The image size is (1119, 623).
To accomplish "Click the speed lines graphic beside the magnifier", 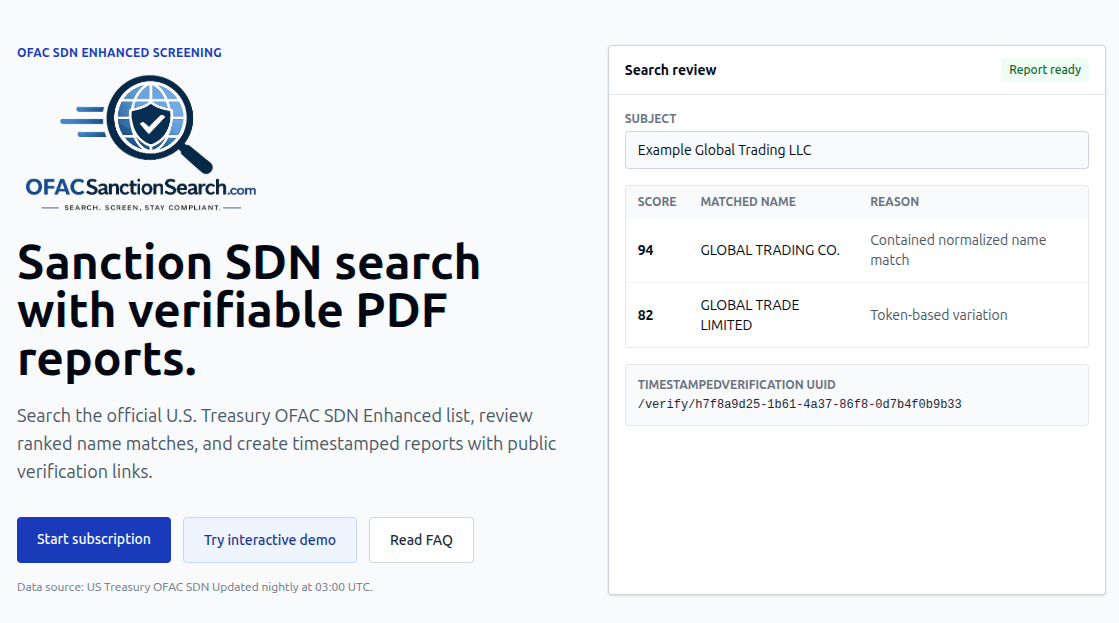I will [x=85, y=122].
